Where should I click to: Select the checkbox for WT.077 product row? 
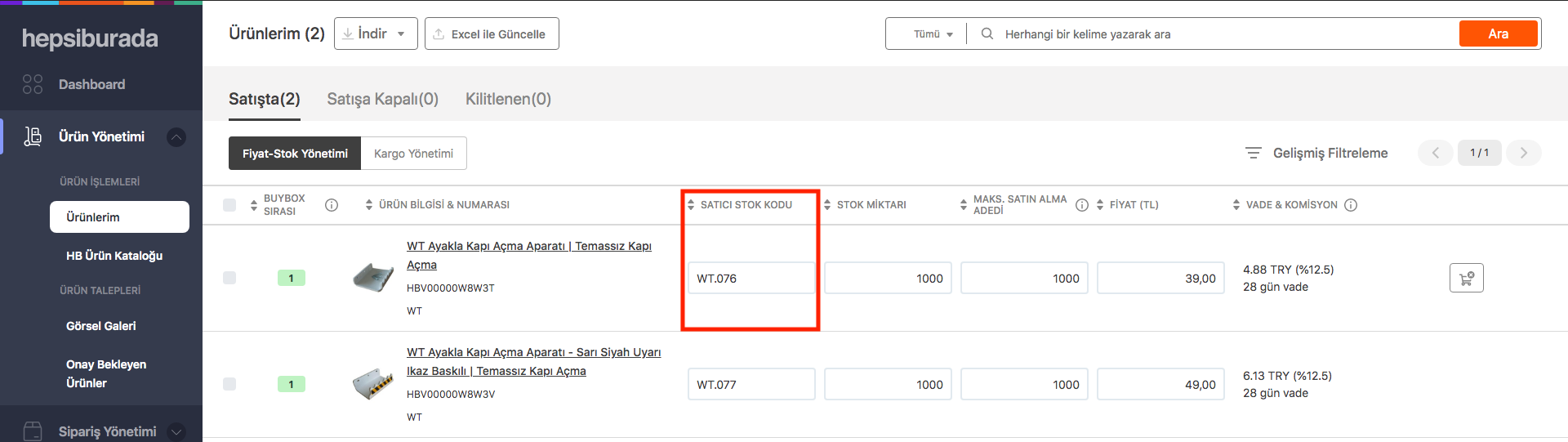(229, 384)
